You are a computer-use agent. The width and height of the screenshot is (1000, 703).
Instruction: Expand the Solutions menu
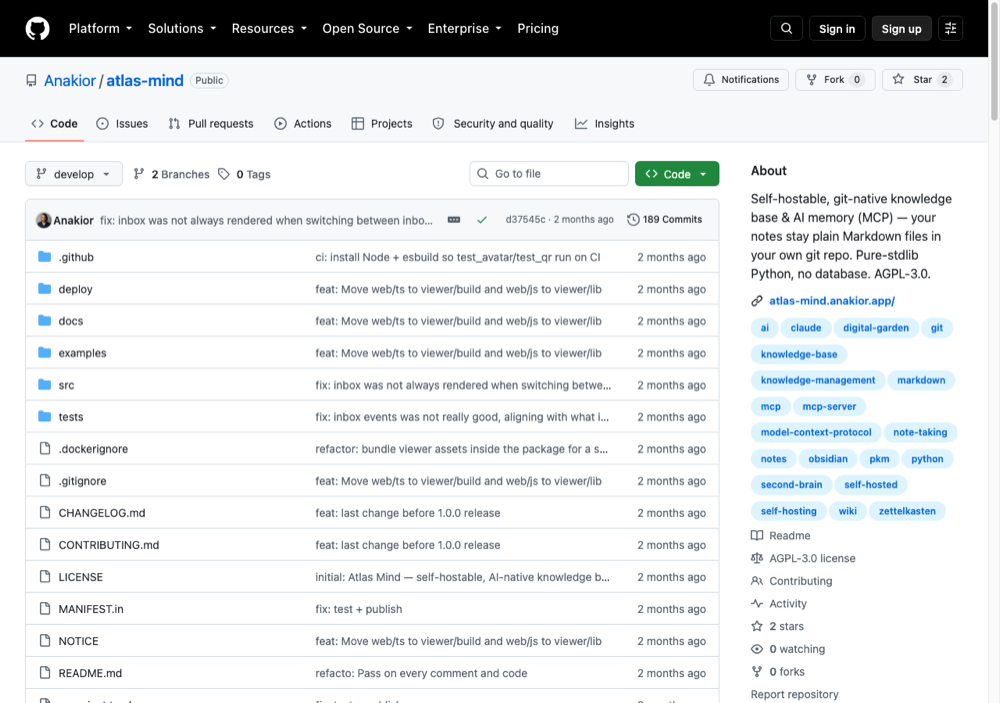point(182,29)
